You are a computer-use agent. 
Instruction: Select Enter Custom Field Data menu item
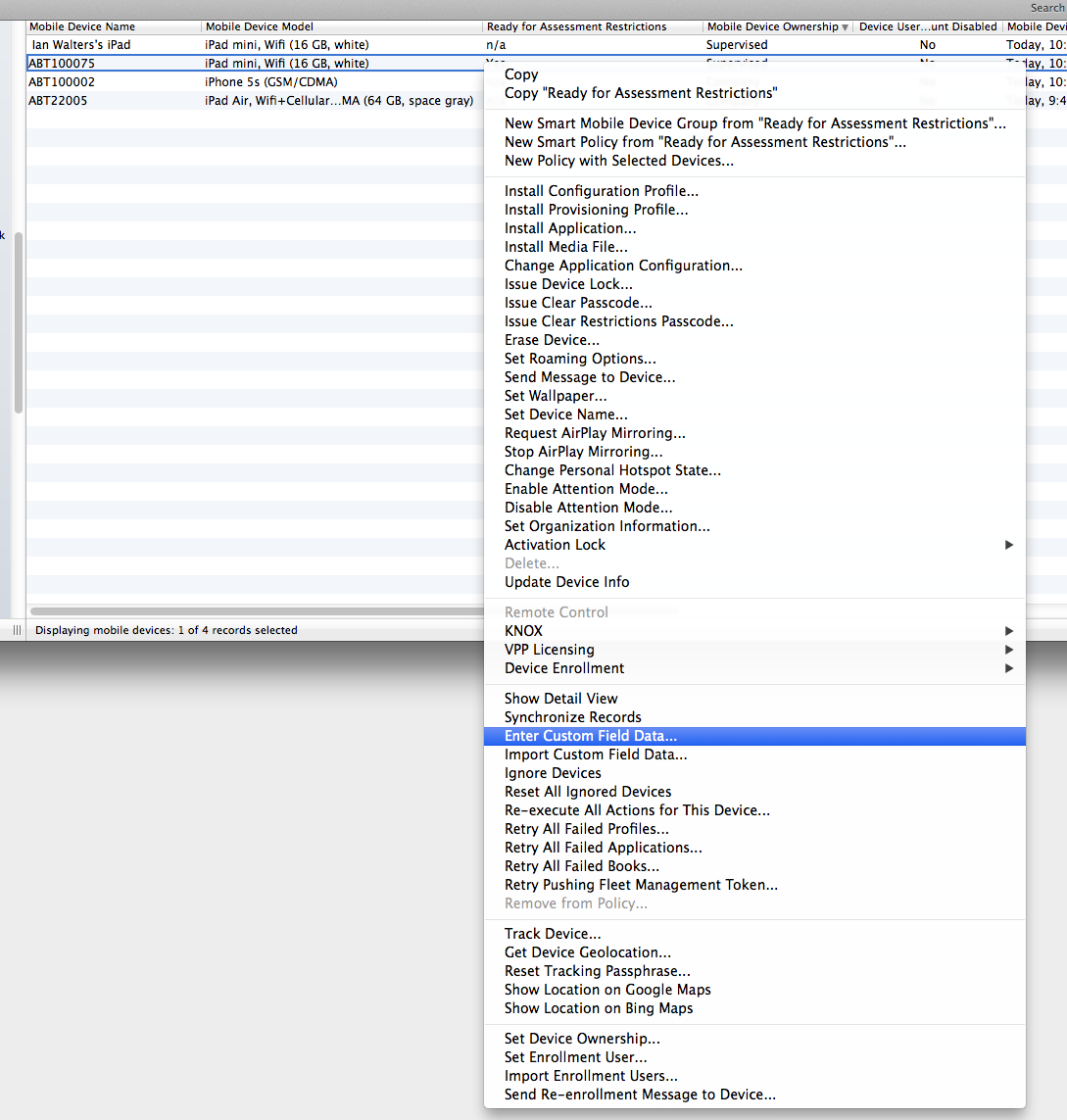click(x=590, y=736)
